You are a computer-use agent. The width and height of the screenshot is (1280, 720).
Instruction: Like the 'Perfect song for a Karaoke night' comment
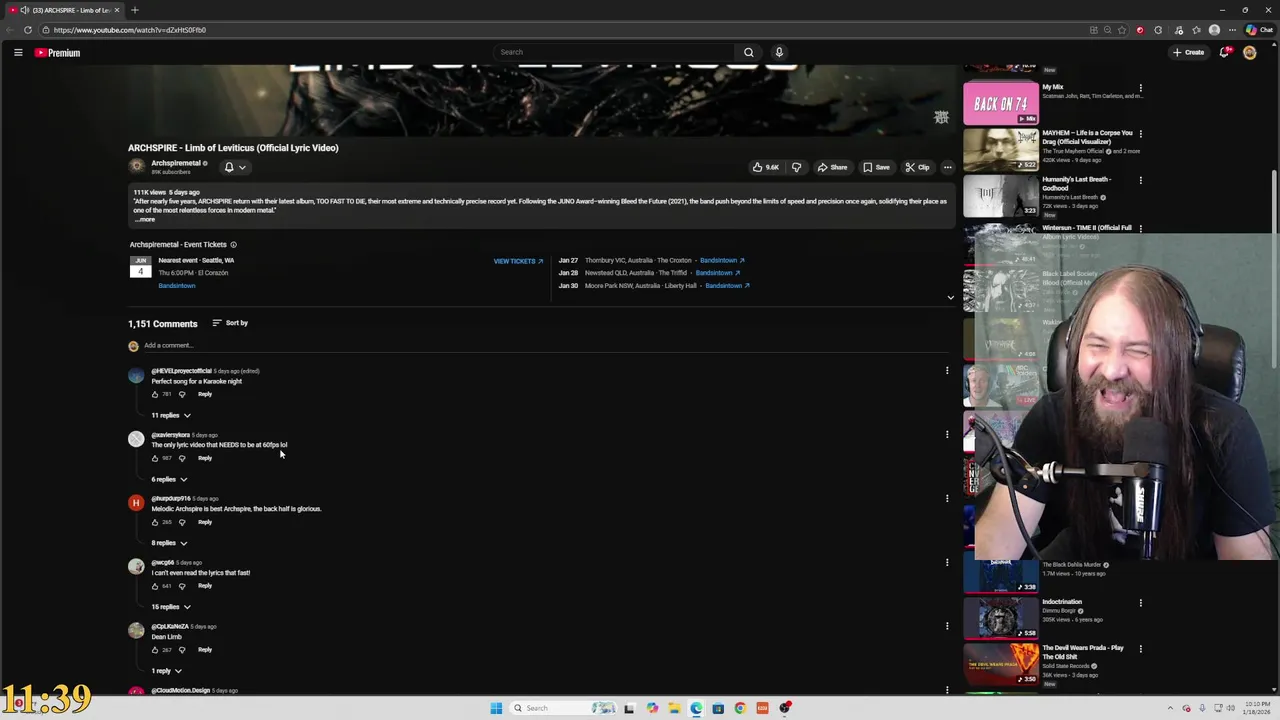[x=155, y=394]
